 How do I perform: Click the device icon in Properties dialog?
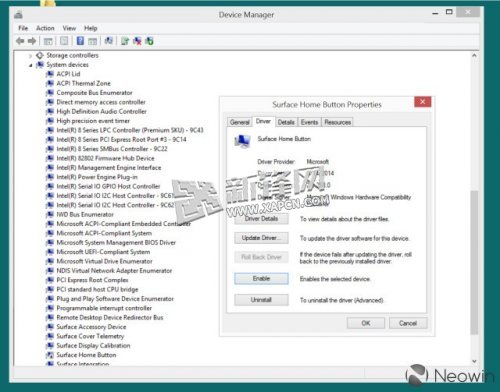(242, 141)
